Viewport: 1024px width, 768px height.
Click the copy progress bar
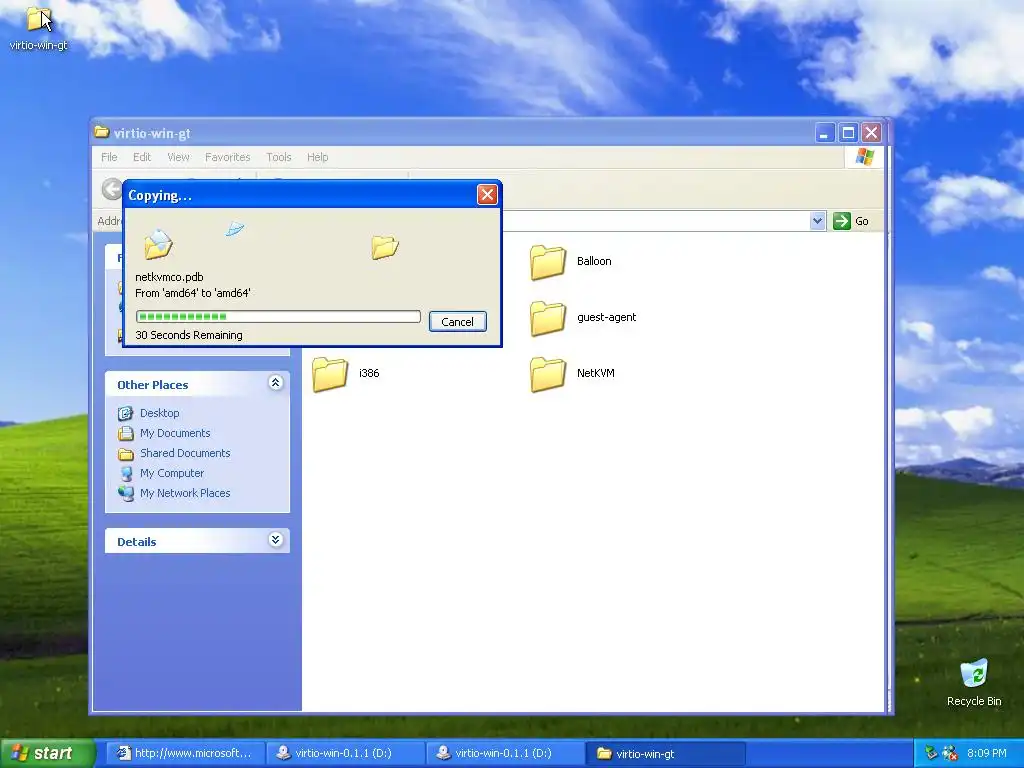pos(278,317)
